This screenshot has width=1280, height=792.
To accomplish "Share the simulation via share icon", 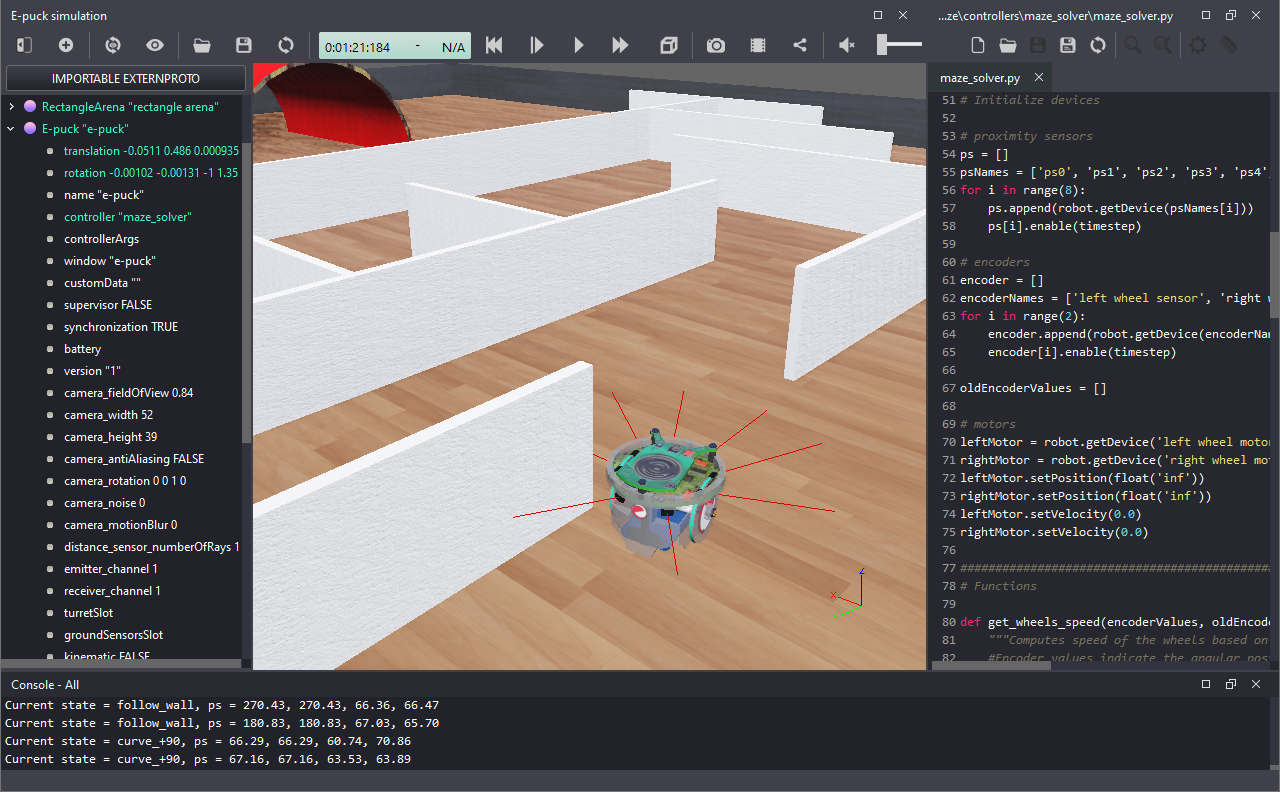I will [x=800, y=45].
